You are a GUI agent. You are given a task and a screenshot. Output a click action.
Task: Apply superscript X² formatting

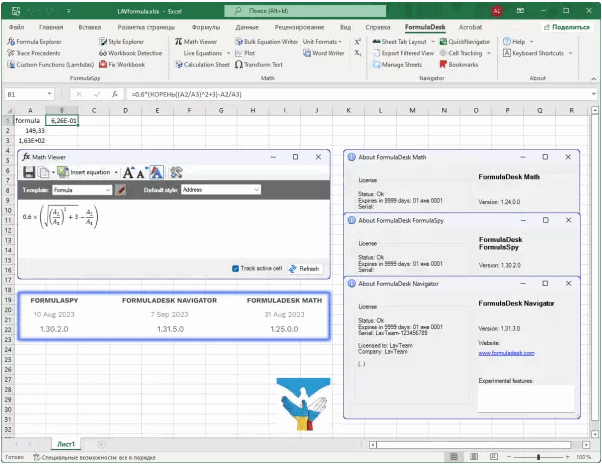pyautogui.click(x=357, y=41)
